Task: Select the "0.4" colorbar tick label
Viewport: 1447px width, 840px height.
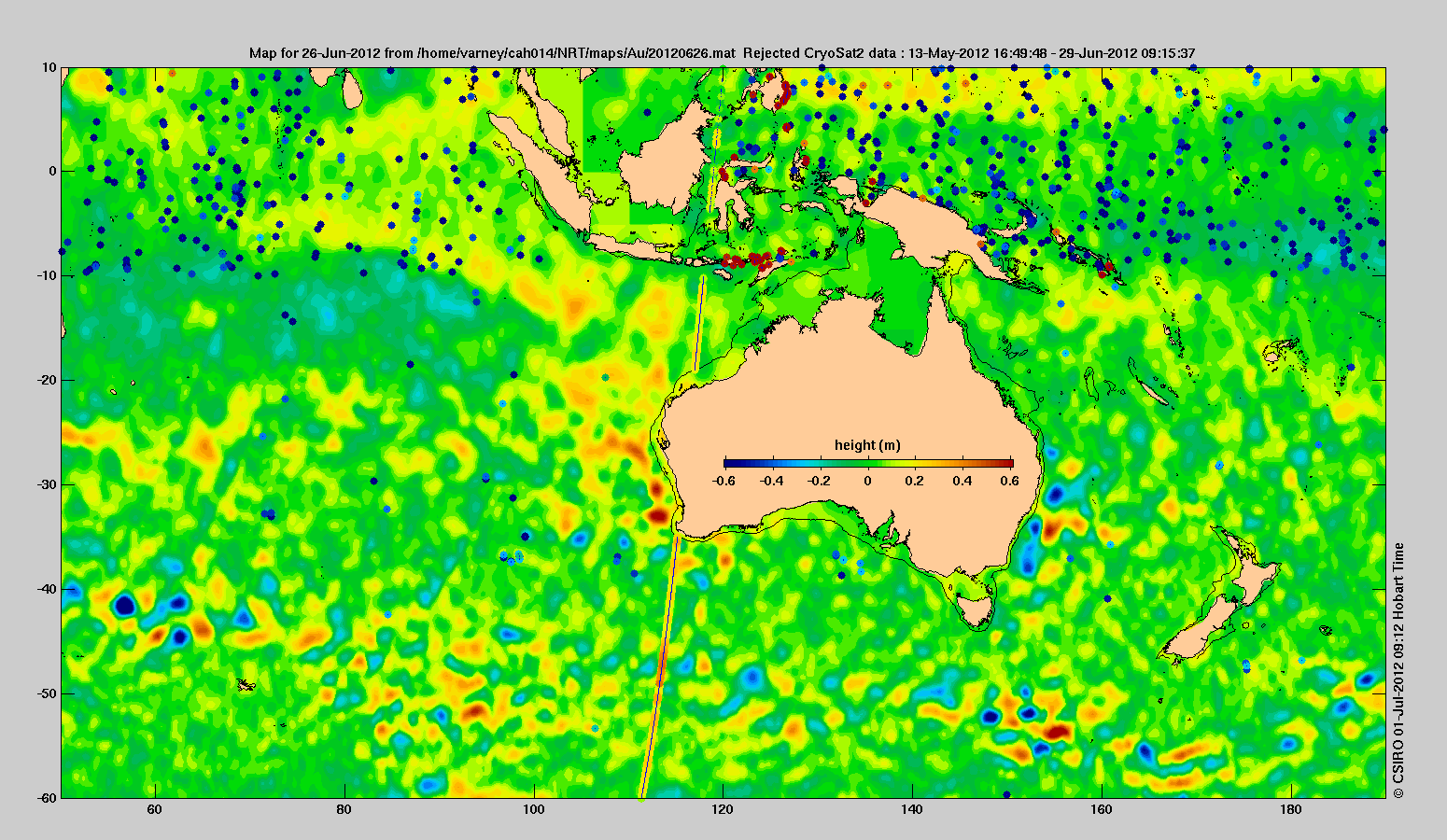Action: tap(963, 481)
